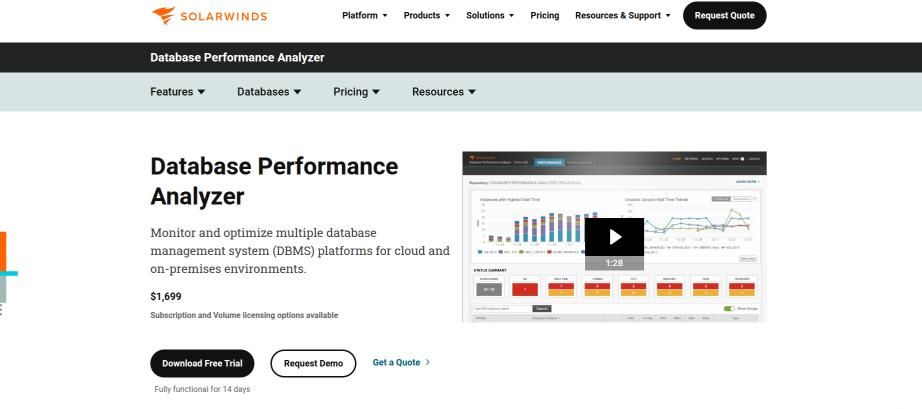Expand the Resources submenu
This screenshot has height=409, width=922.
tap(444, 92)
